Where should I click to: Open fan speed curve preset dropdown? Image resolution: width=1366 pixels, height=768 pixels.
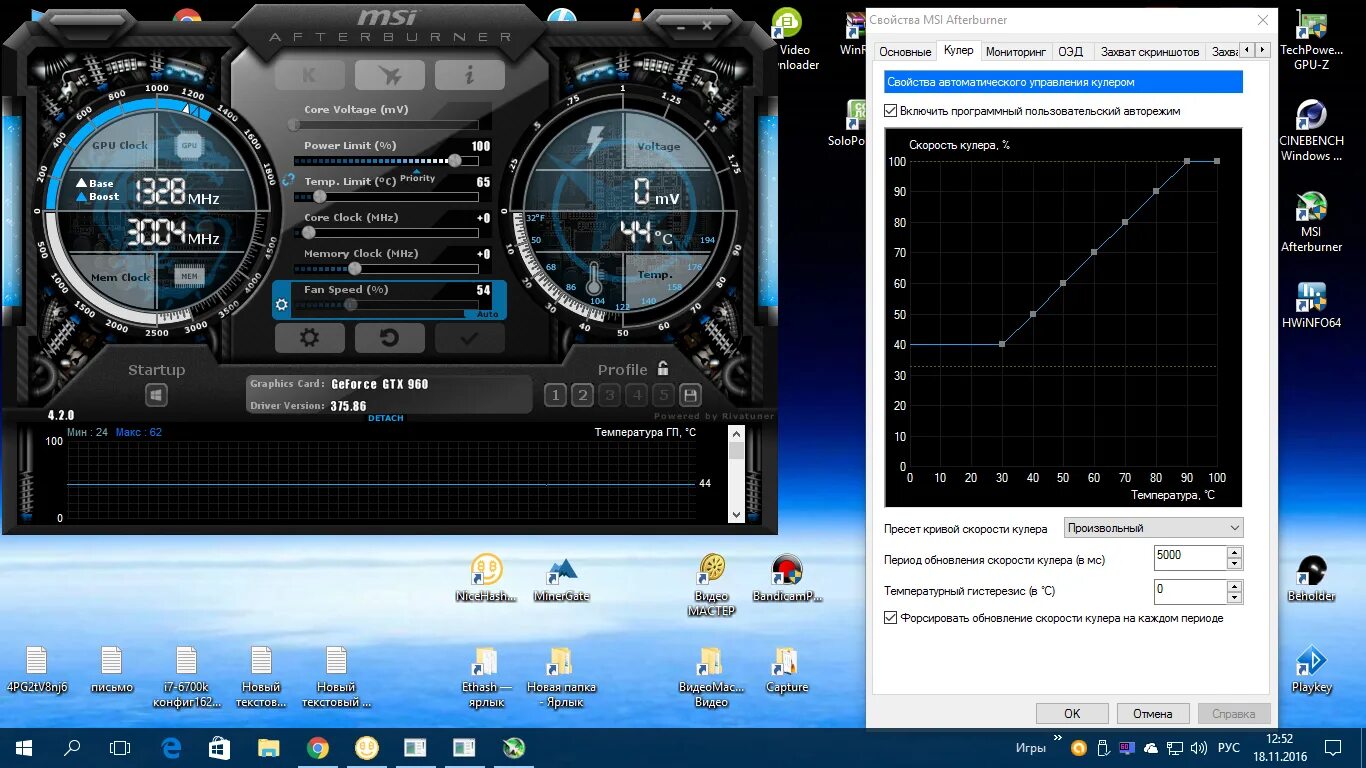[x=1153, y=528]
